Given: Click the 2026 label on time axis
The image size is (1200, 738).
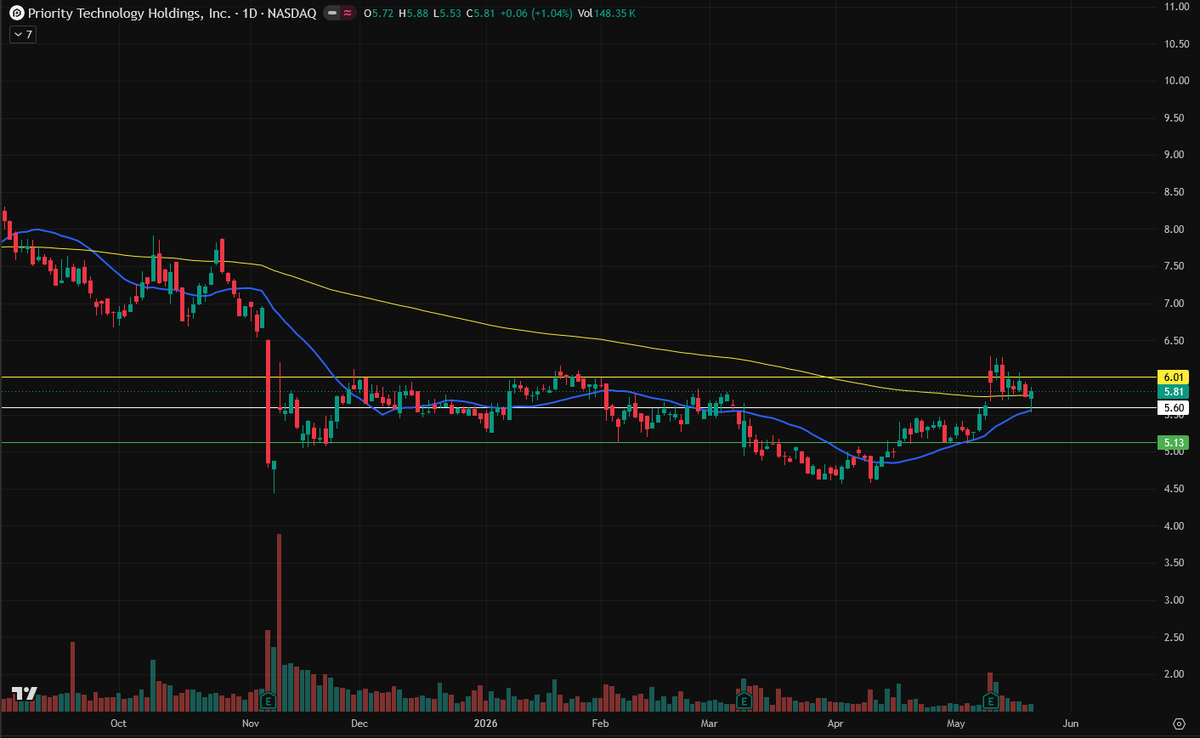Looking at the screenshot, I should [x=486, y=722].
